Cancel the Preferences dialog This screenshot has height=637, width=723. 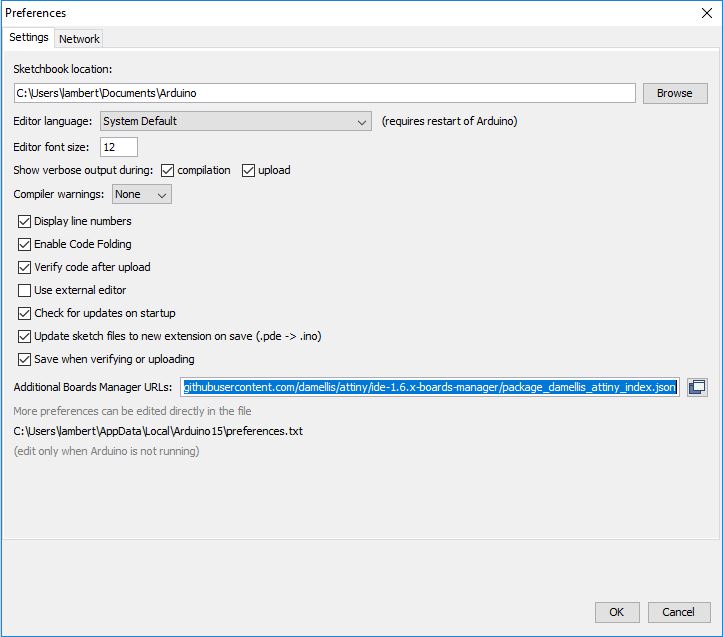[x=678, y=612]
